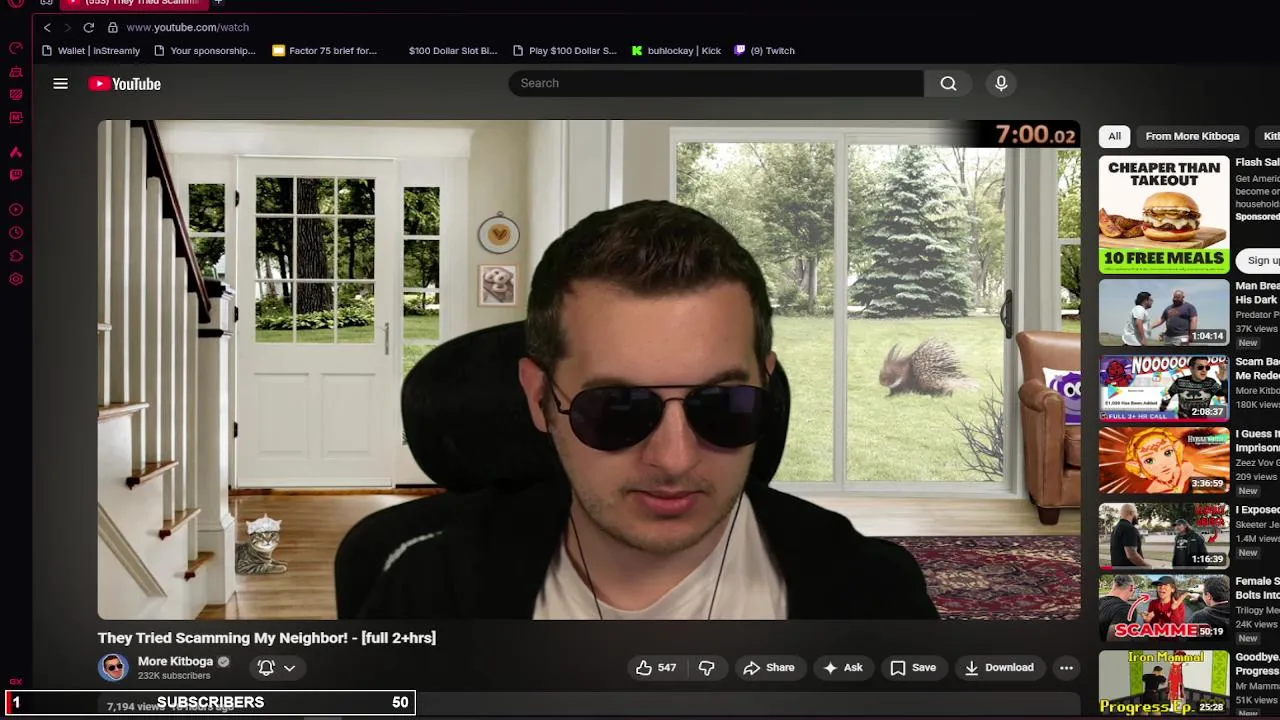Open the 3:36:59 I Guess thumbnail

[1164, 462]
